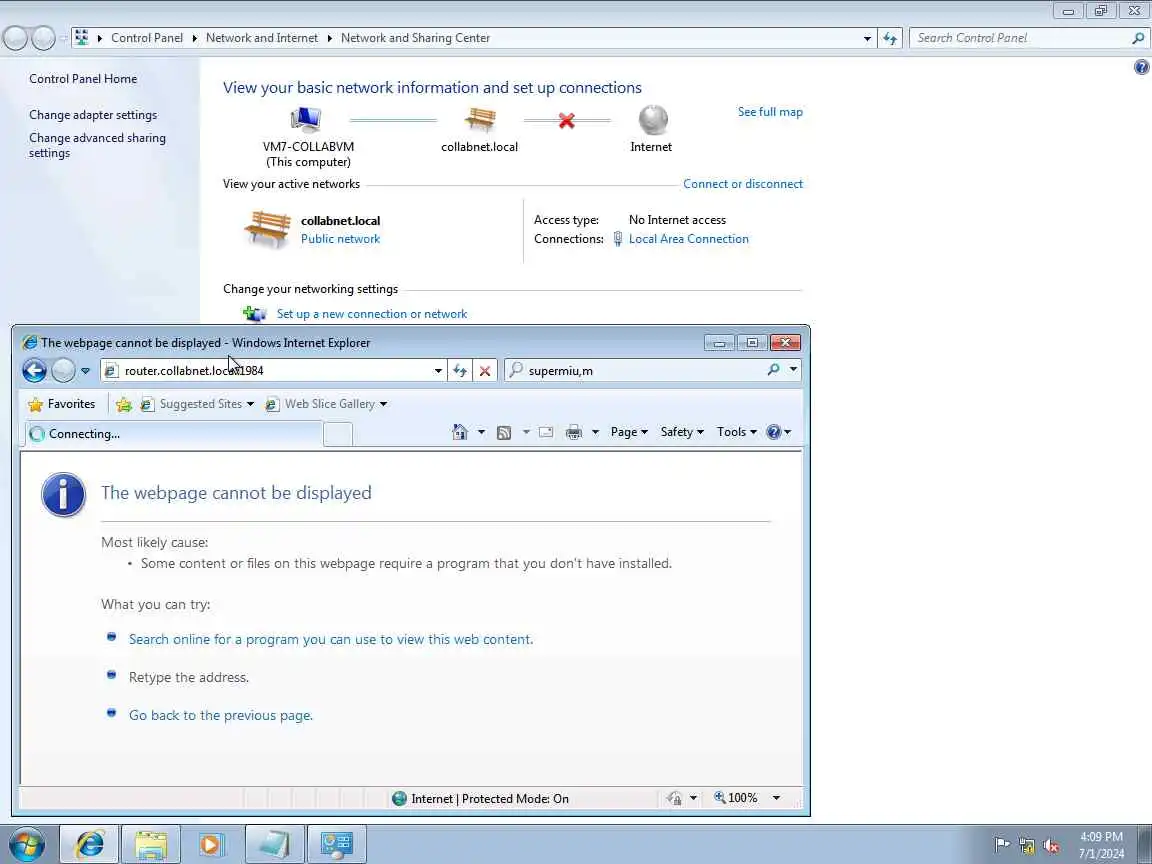The height and width of the screenshot is (864, 1152).
Task: Open the Safety menu
Action: coord(682,432)
